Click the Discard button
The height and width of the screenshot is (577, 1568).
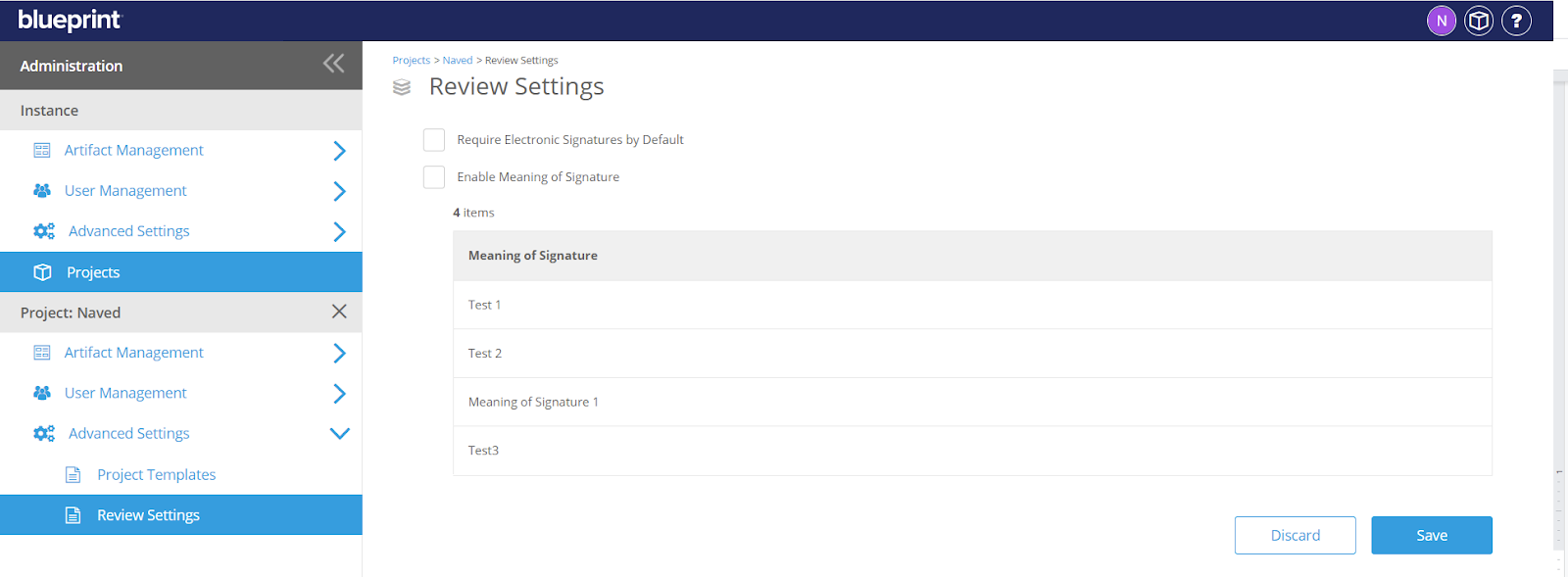point(1295,535)
